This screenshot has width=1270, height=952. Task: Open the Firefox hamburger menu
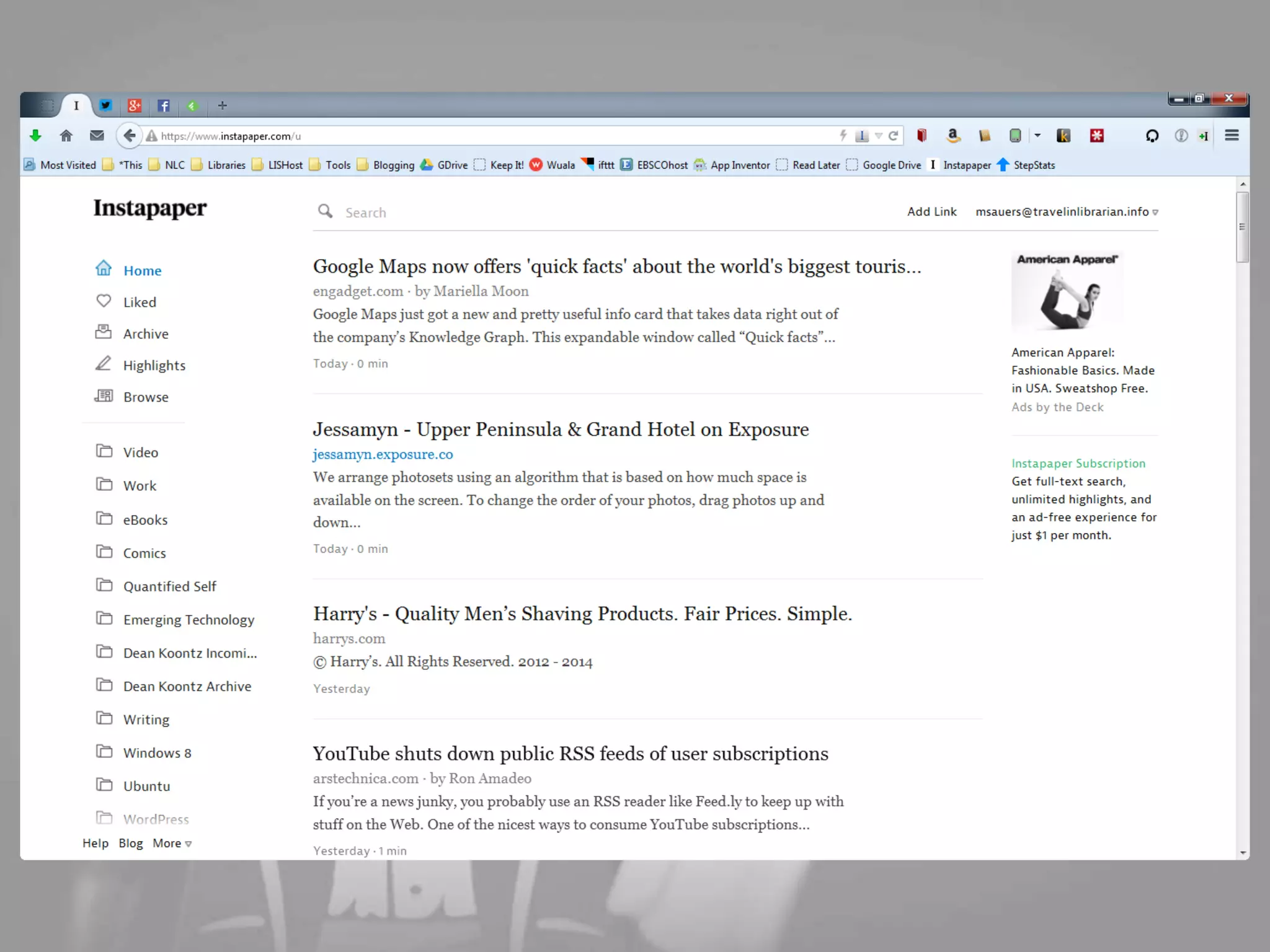coord(1232,136)
